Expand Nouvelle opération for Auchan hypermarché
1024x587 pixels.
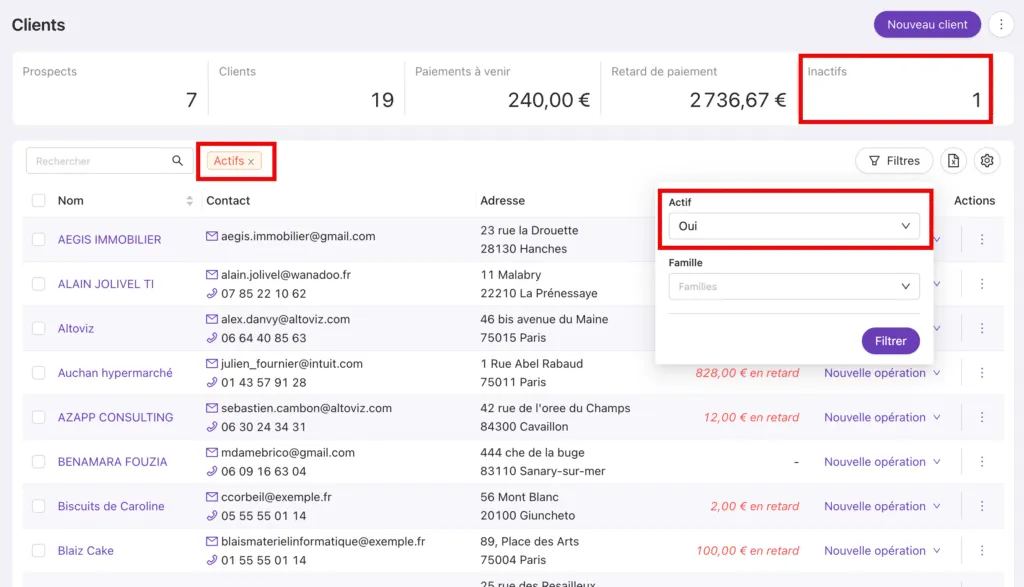coord(882,373)
